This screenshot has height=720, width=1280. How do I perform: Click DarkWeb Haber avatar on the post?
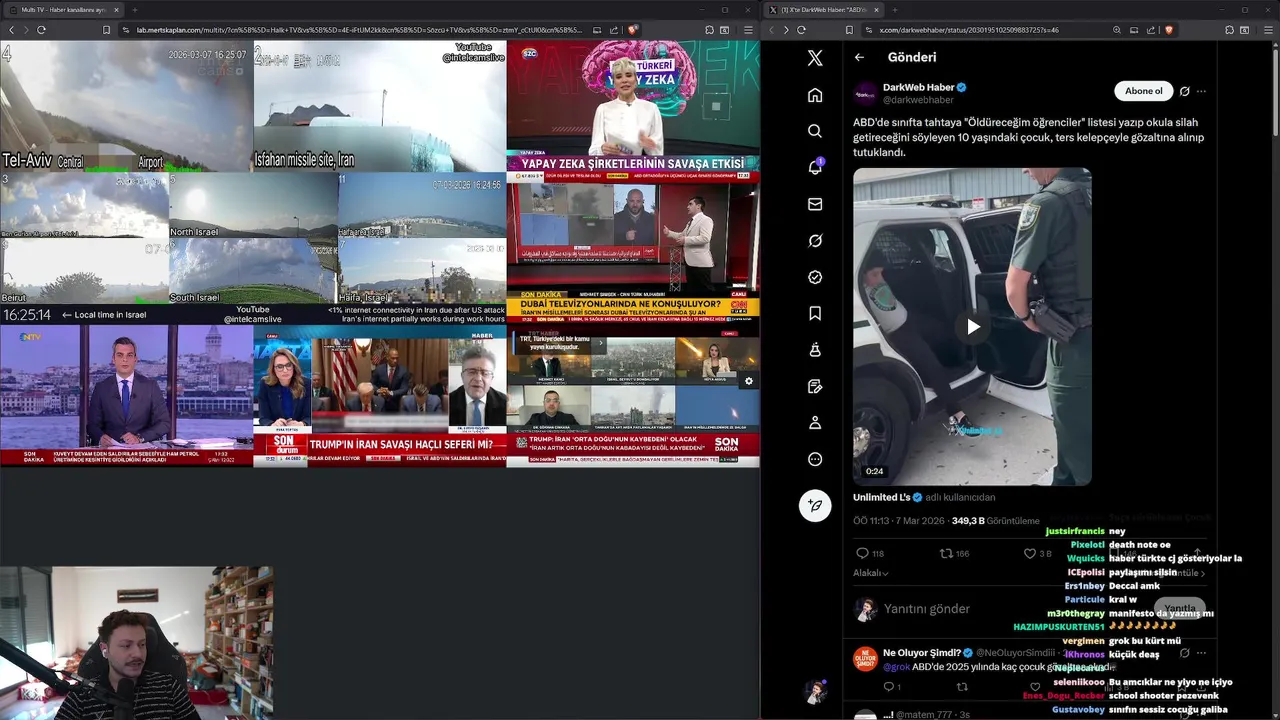tap(865, 93)
